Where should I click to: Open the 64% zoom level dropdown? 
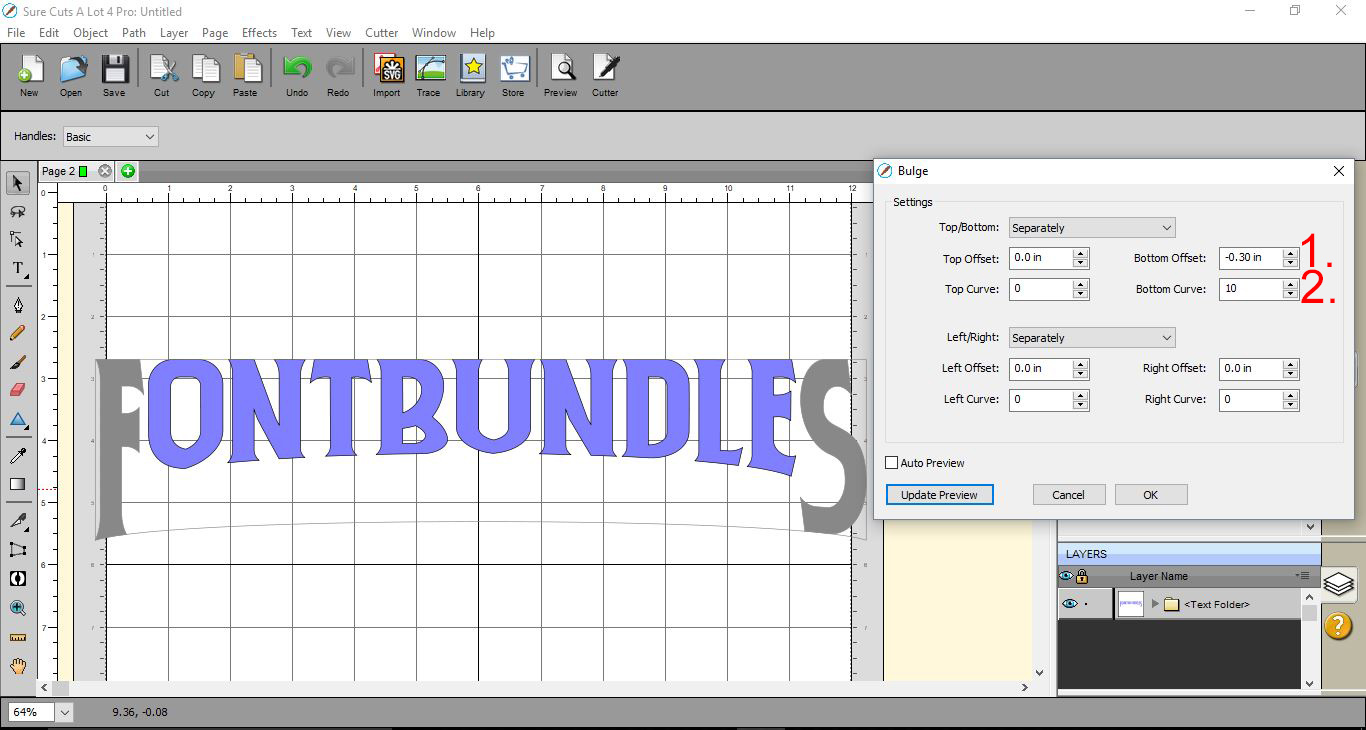(66, 712)
